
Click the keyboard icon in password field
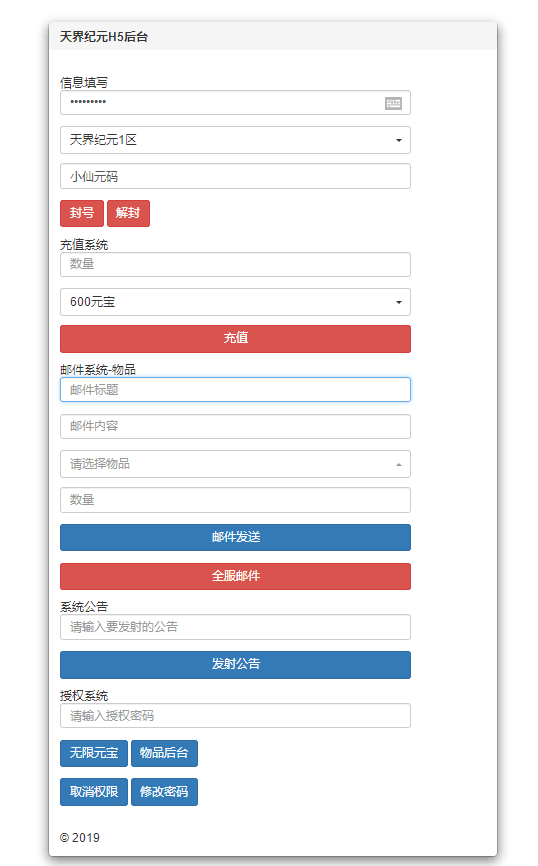pos(393,103)
